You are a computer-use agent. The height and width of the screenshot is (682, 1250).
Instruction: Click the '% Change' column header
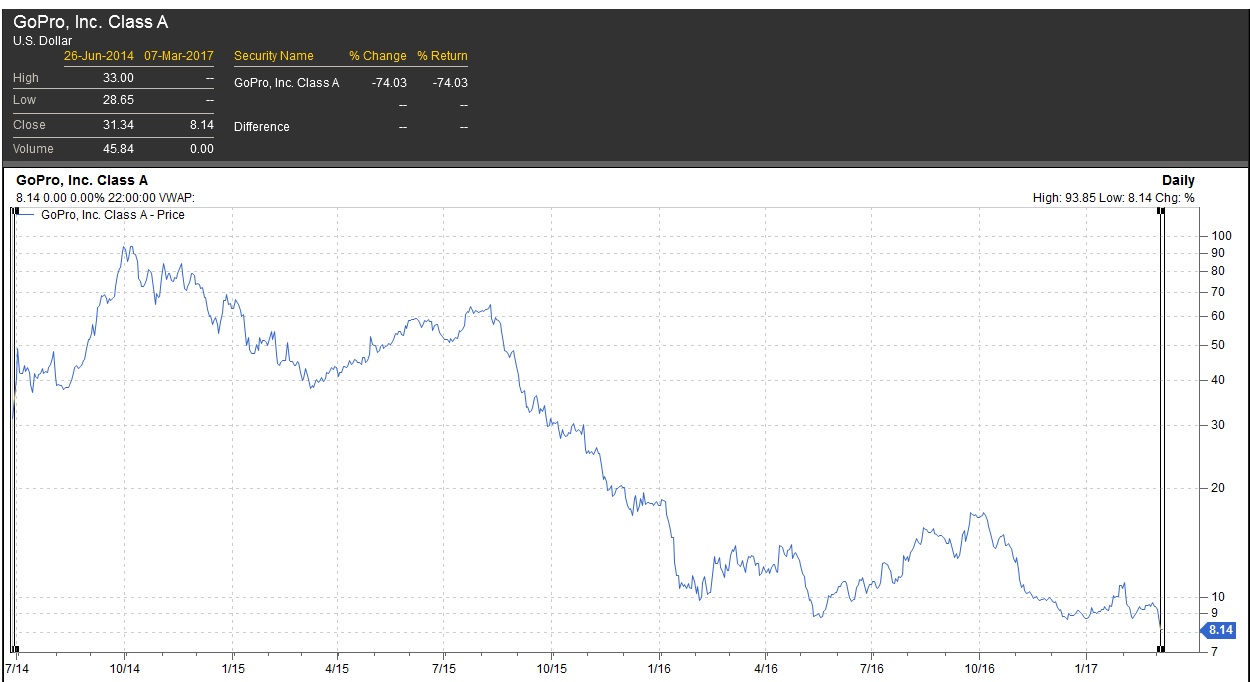[x=378, y=56]
